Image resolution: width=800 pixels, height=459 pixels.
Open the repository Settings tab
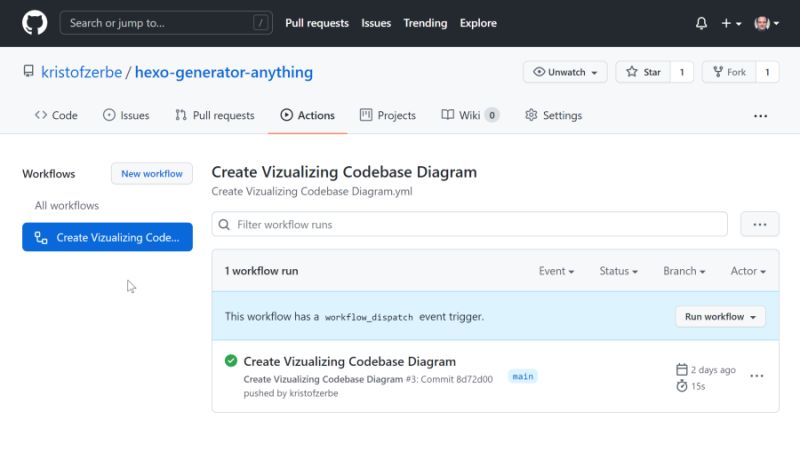(x=554, y=115)
